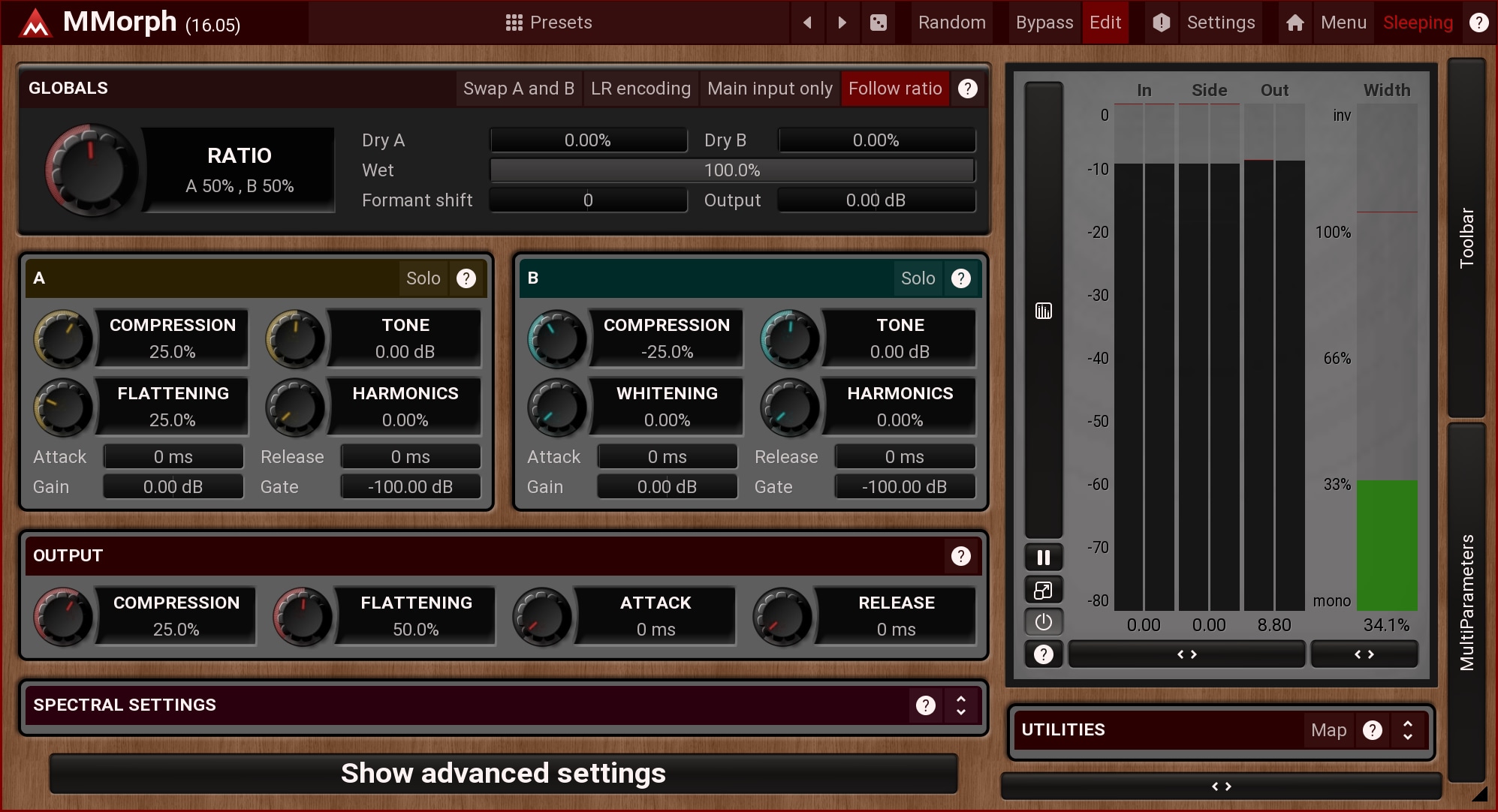Image resolution: width=1498 pixels, height=812 pixels.
Task: Click the B Compression value panel
Action: pyautogui.click(x=667, y=338)
